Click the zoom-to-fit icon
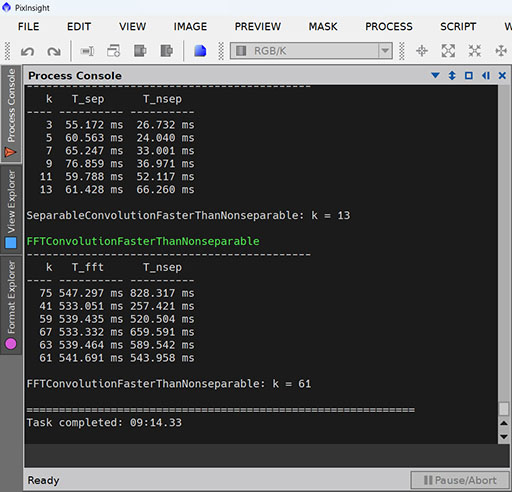This screenshot has height=492, width=512. pyautogui.click(x=448, y=51)
